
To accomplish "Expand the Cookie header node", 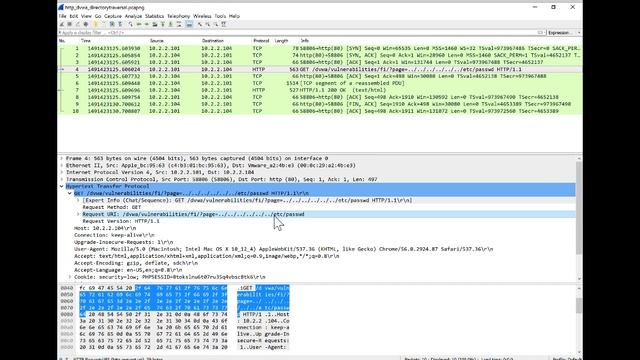I will click(x=70, y=277).
